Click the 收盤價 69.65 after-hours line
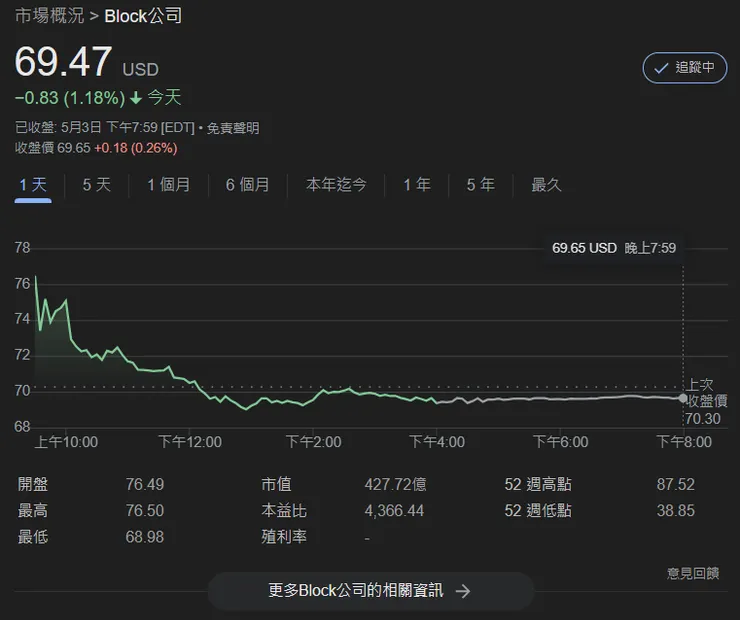Image resolution: width=740 pixels, height=620 pixels. point(96,148)
